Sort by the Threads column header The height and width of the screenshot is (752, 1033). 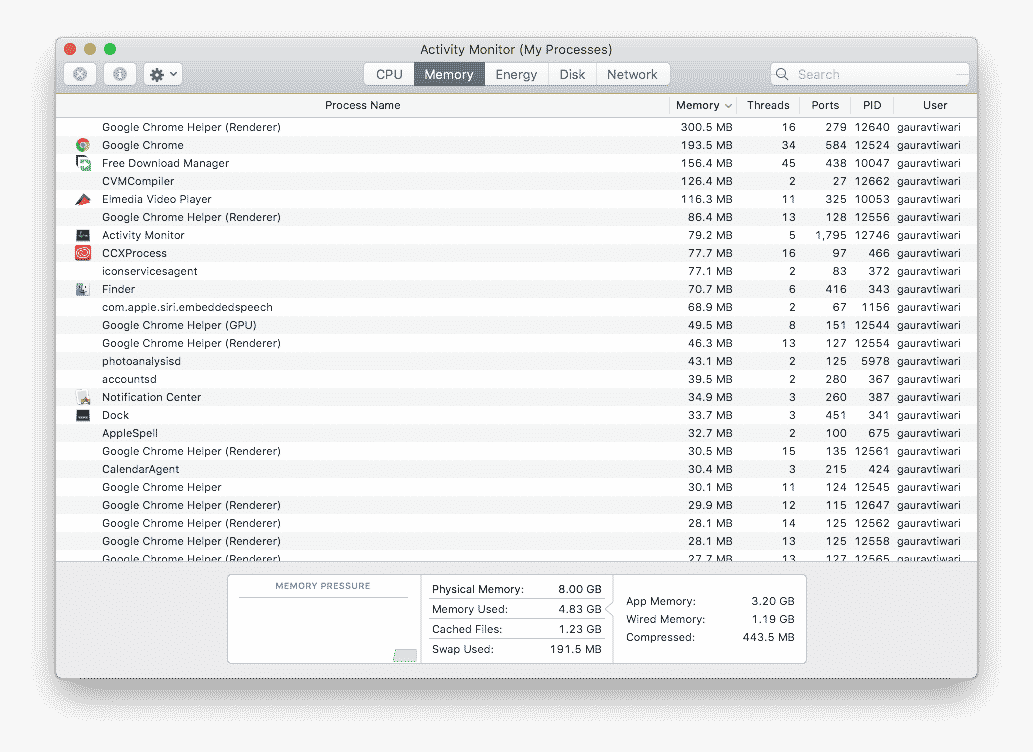tap(768, 105)
